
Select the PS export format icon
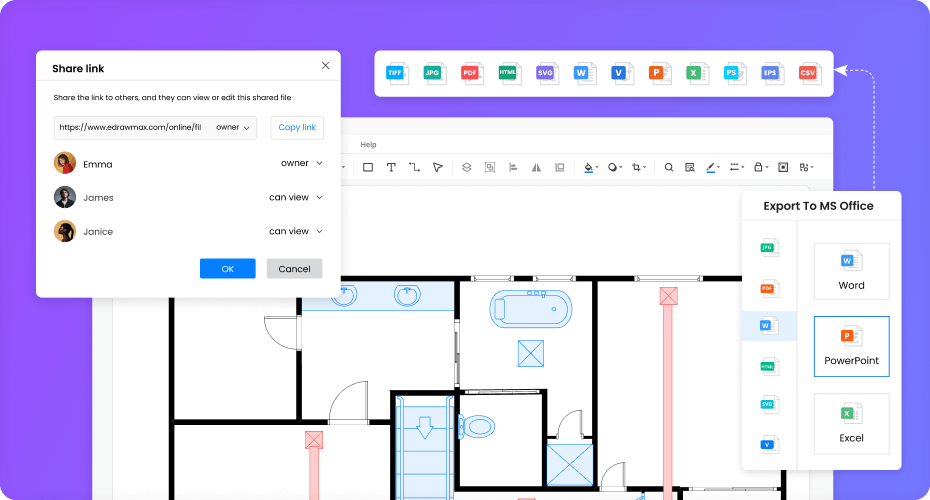[734, 74]
